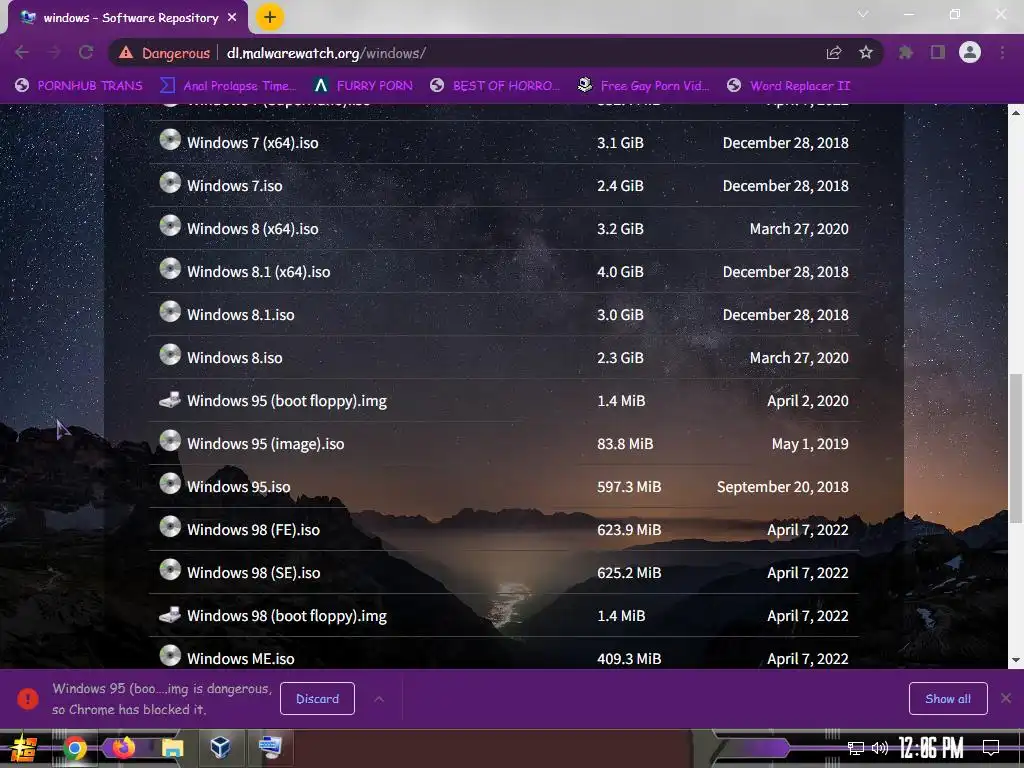Click the disc icon beside Windows ME.iso
The height and width of the screenshot is (768, 1024).
[170, 656]
